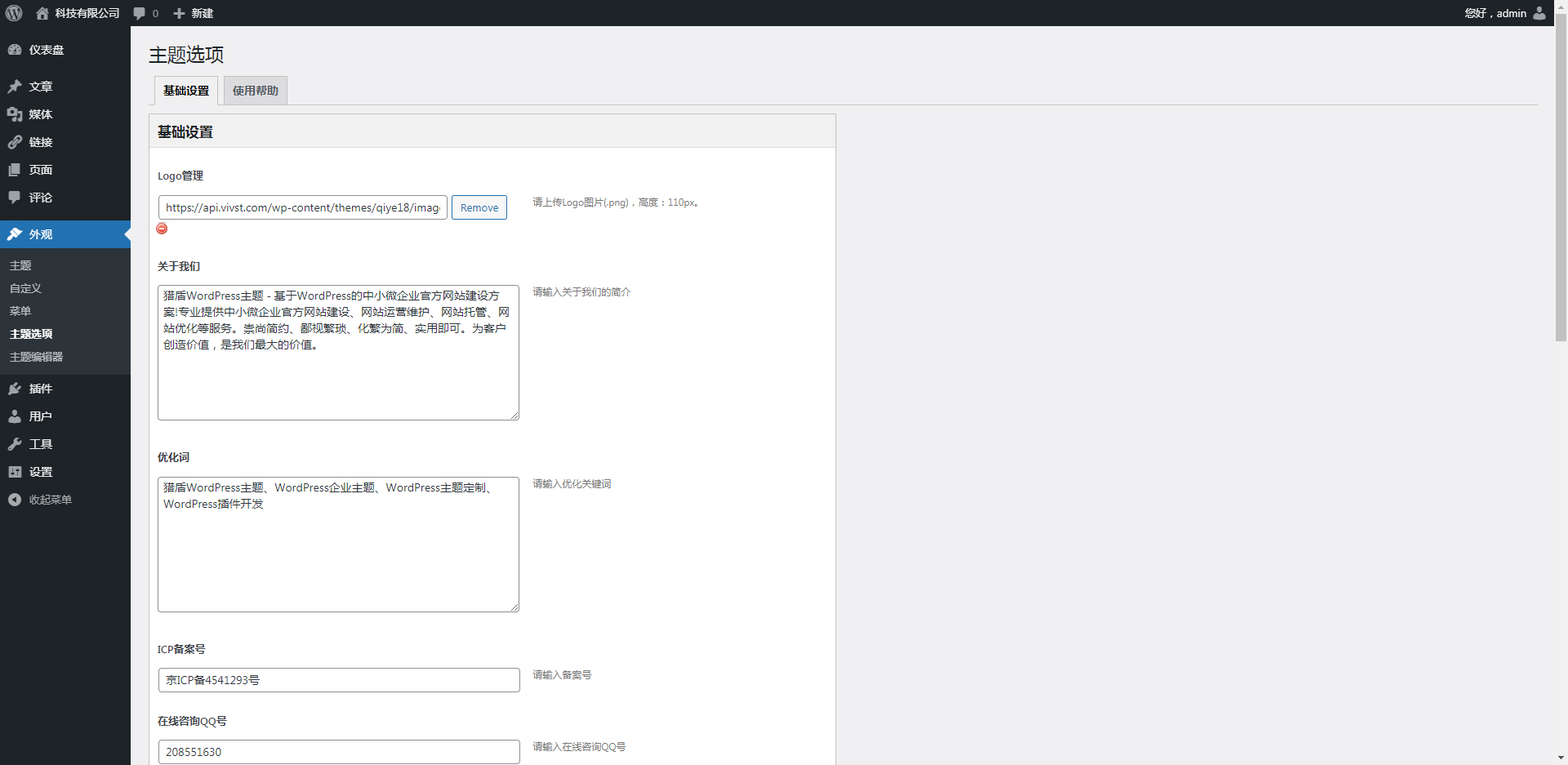The height and width of the screenshot is (765, 1568).
Task: Click red remove icon under Logo field
Action: (x=162, y=229)
